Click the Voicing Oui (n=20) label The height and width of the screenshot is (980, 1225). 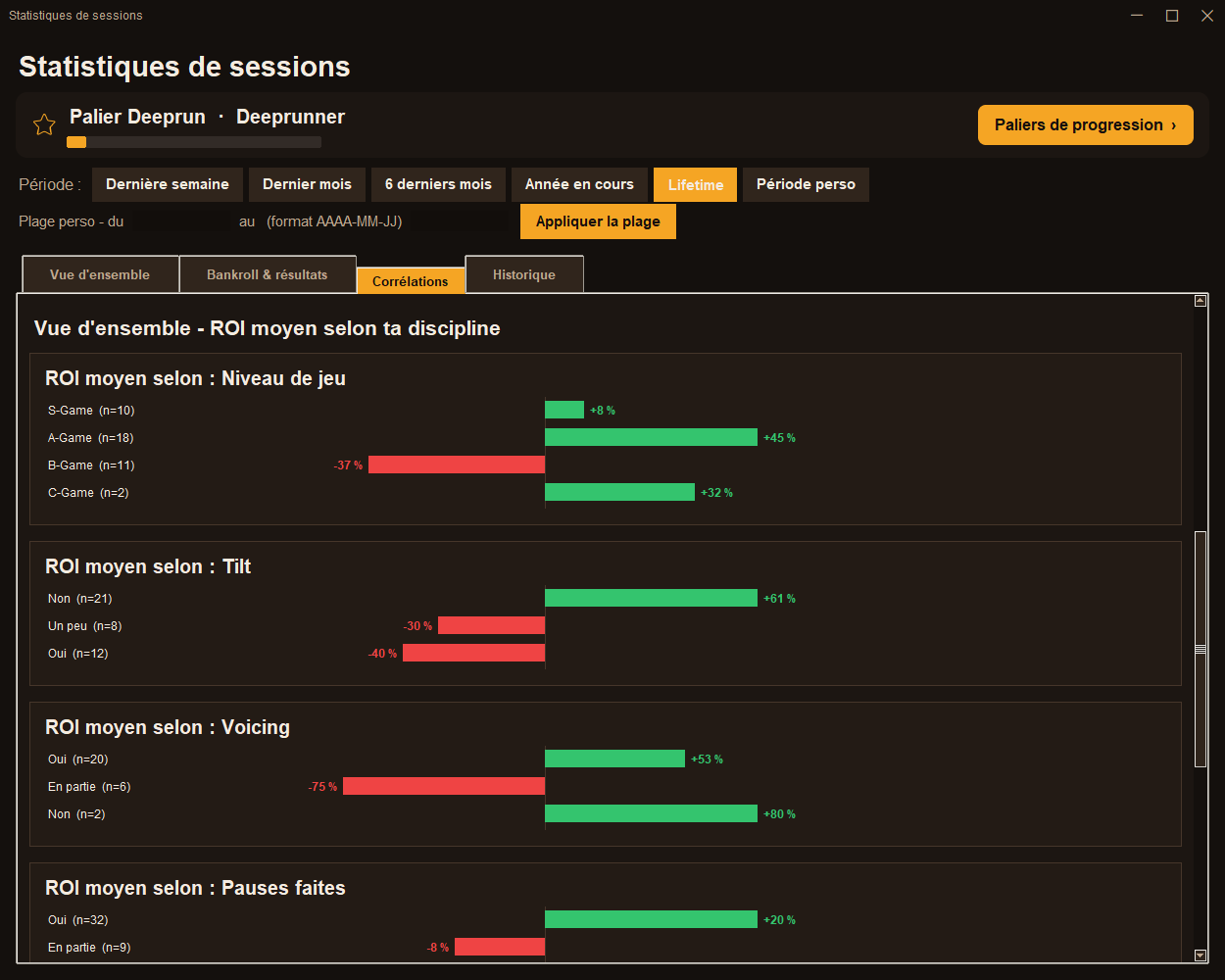coord(78,759)
